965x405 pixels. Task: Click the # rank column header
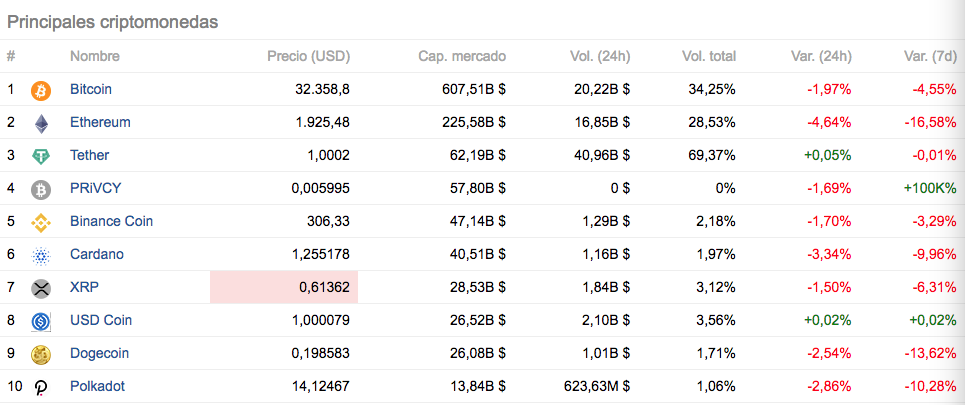pos(11,57)
